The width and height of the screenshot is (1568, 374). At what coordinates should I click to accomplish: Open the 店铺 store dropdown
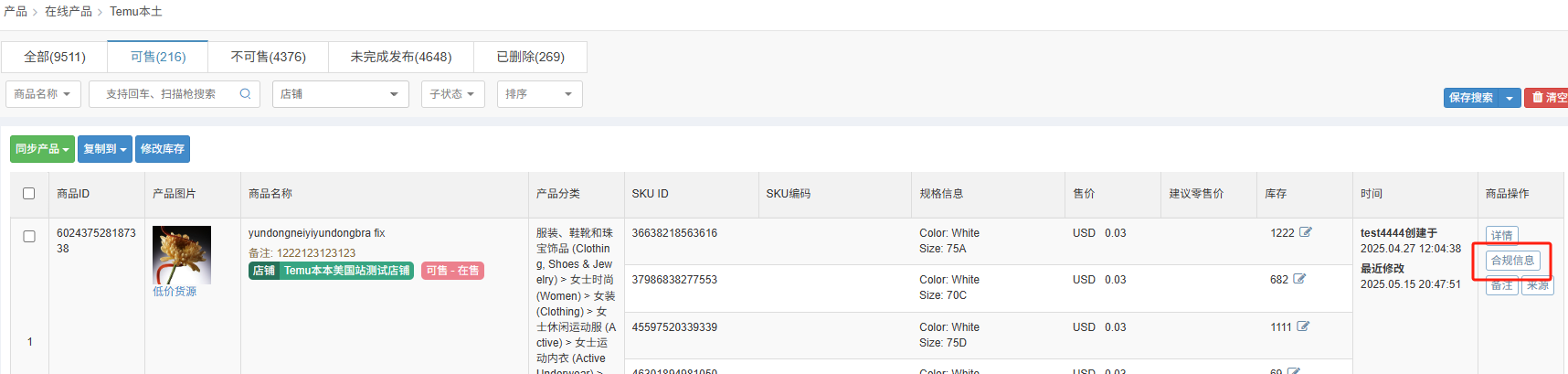tap(340, 94)
